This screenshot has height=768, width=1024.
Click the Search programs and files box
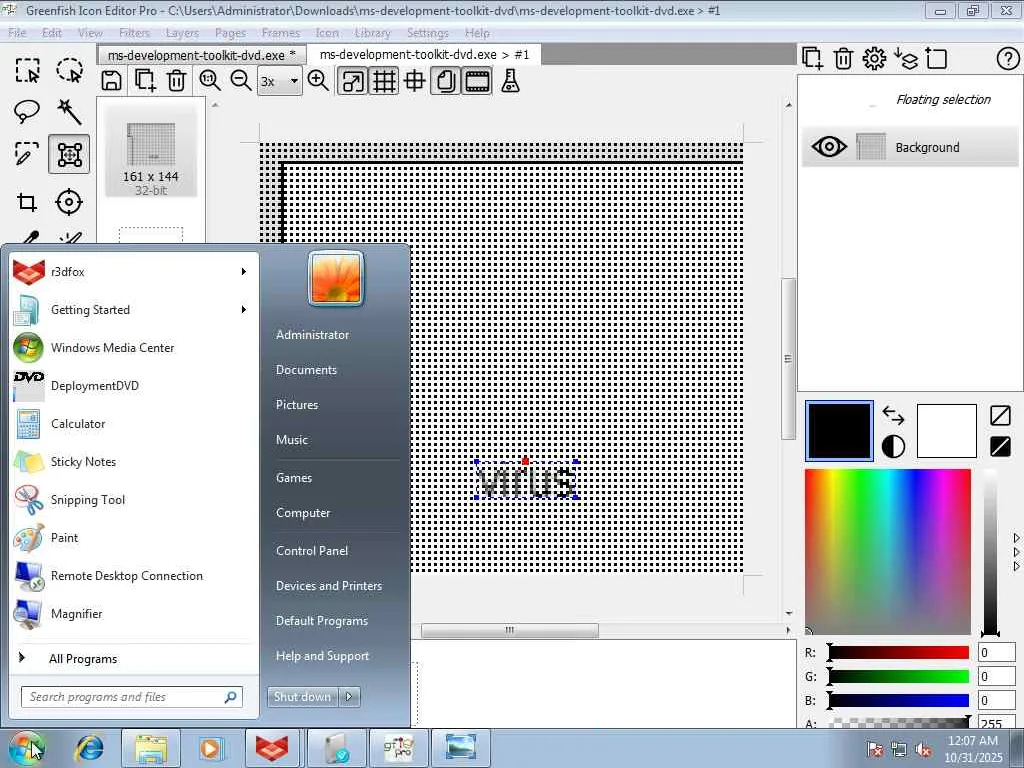[132, 697]
